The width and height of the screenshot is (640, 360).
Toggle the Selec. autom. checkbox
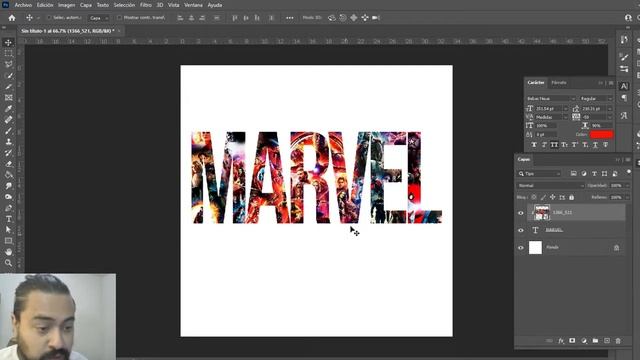click(x=49, y=18)
